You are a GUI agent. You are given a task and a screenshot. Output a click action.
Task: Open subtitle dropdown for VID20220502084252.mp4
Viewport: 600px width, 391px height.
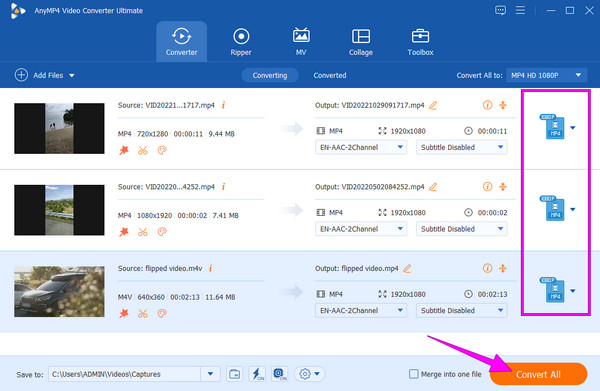click(462, 229)
